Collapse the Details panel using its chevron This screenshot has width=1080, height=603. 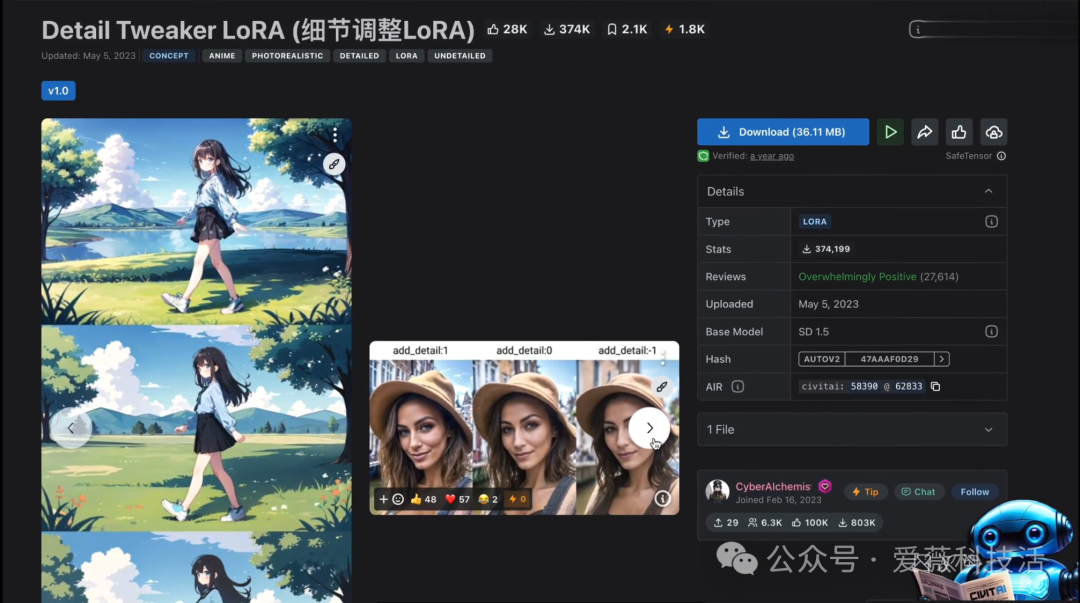989,191
